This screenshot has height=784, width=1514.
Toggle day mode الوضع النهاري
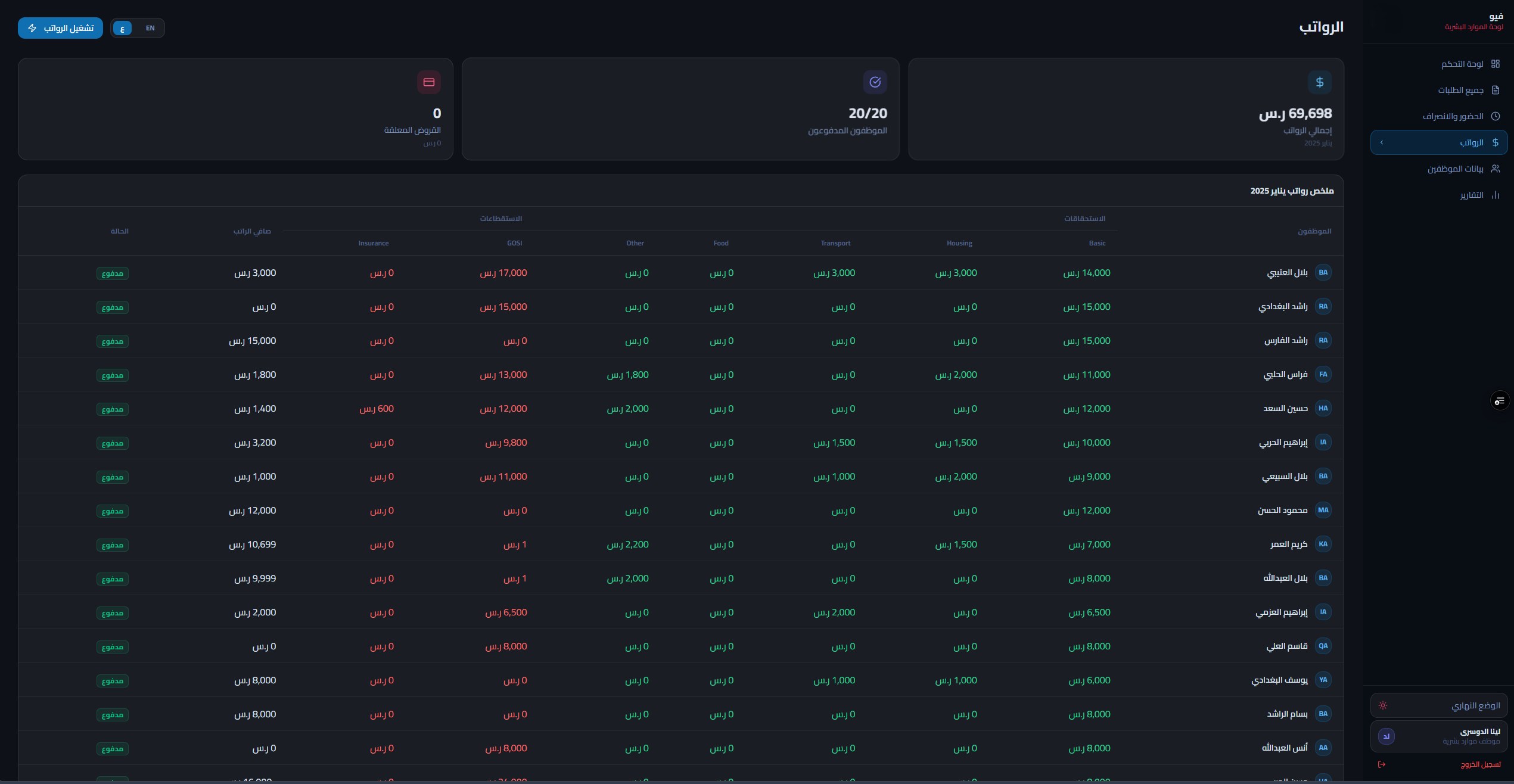[x=1439, y=705]
